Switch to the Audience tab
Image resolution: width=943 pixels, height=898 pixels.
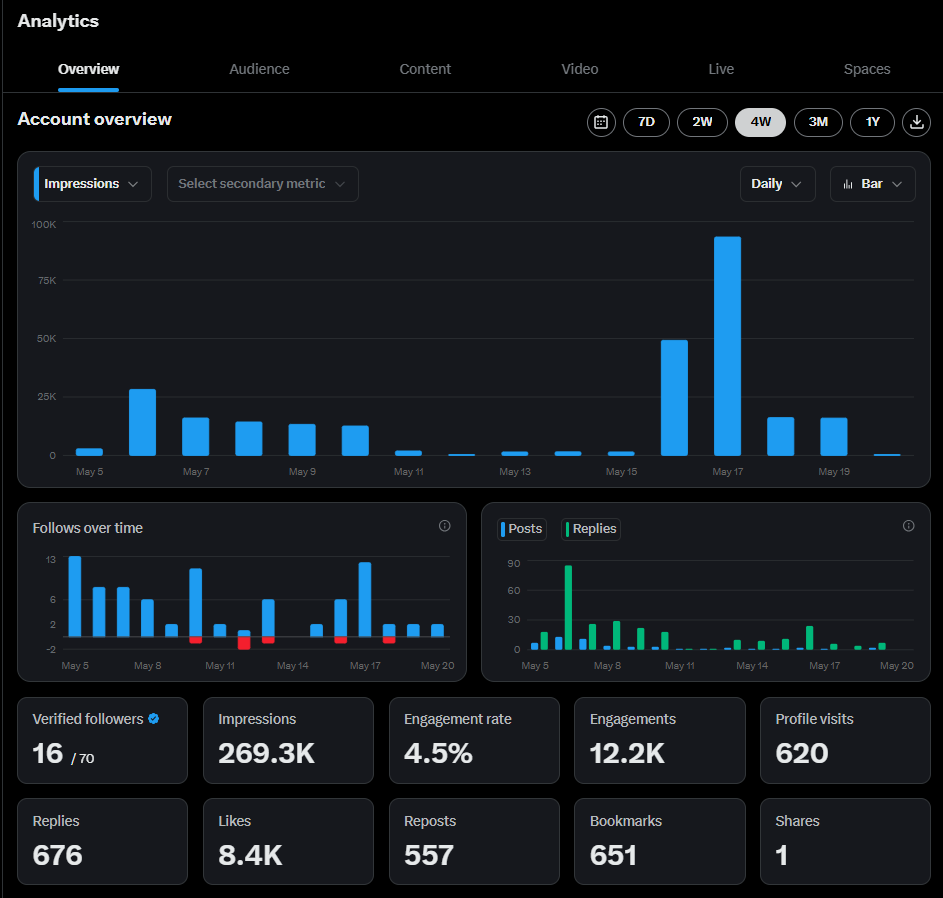(x=259, y=69)
